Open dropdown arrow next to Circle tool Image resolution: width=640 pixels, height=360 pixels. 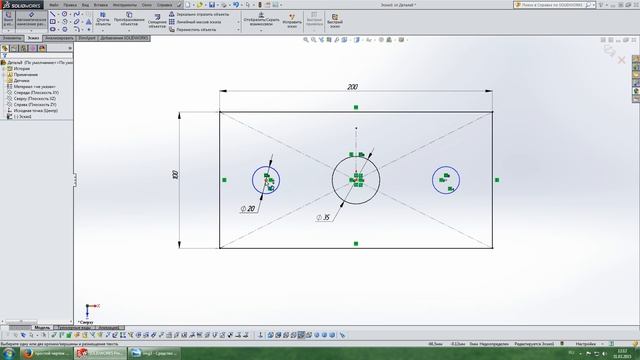click(x=70, y=14)
